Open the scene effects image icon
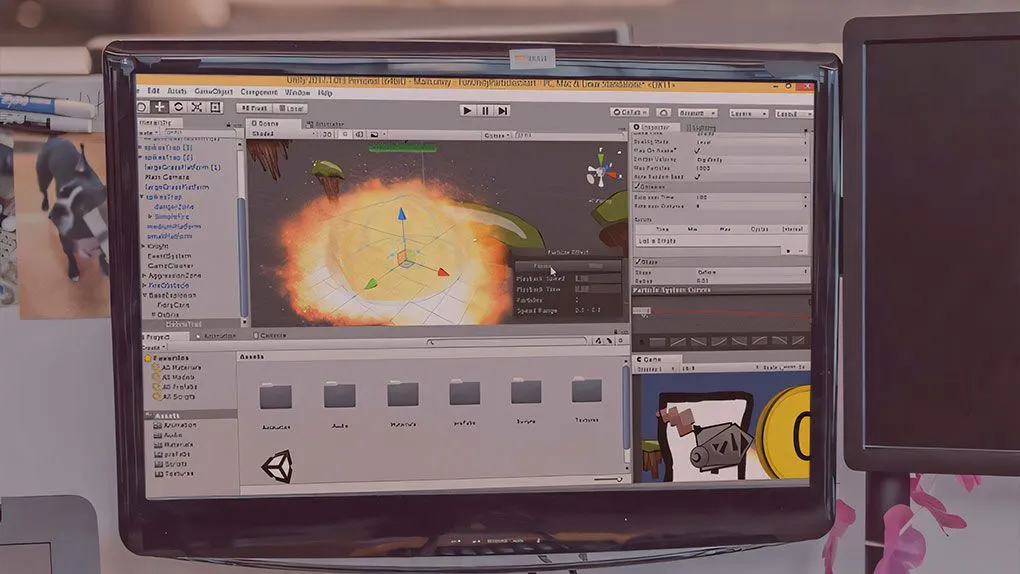The width and height of the screenshot is (1020, 574). point(375,135)
